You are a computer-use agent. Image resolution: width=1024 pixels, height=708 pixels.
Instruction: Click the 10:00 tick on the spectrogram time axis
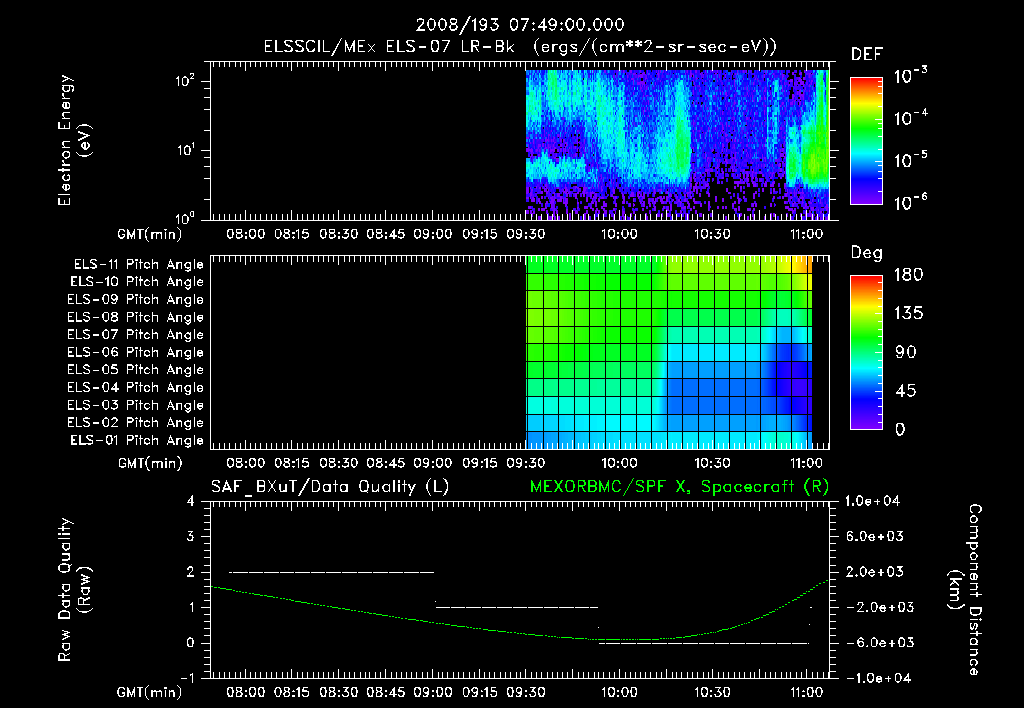[x=619, y=234]
